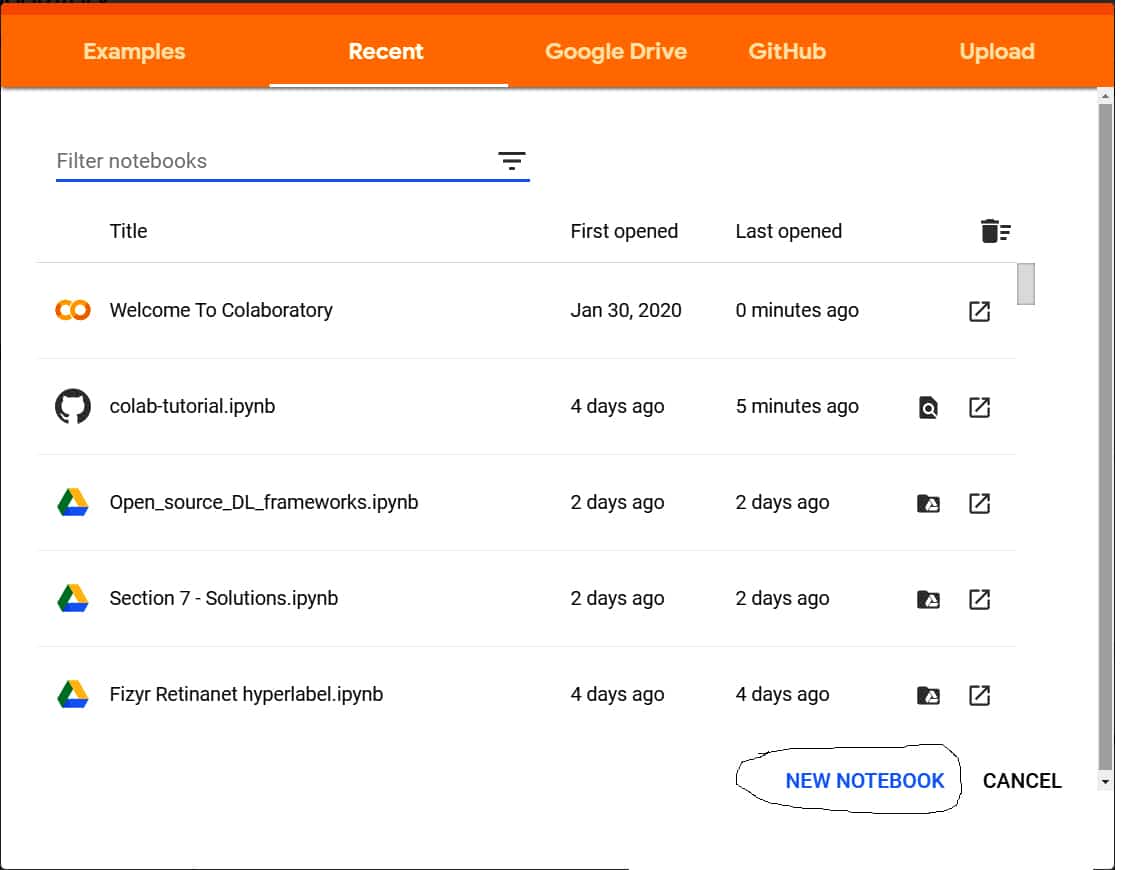Switch to the Examples tab

134,52
